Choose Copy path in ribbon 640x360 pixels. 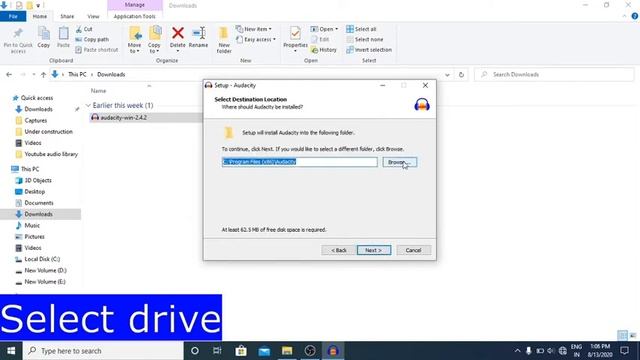click(x=92, y=40)
